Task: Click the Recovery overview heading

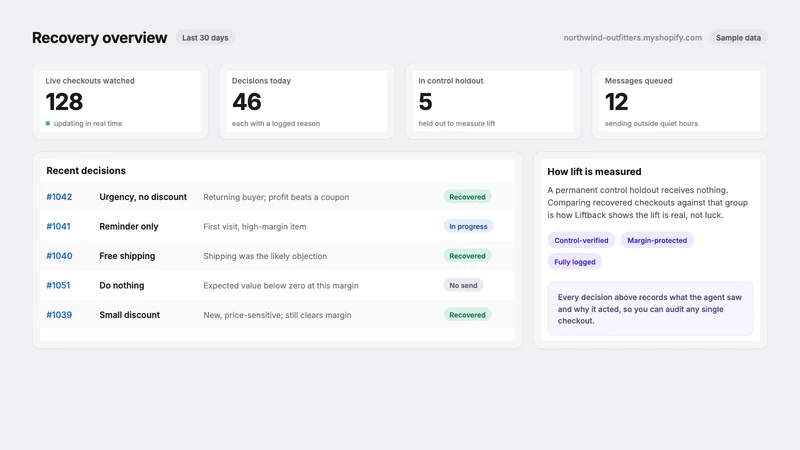Action: pos(99,38)
